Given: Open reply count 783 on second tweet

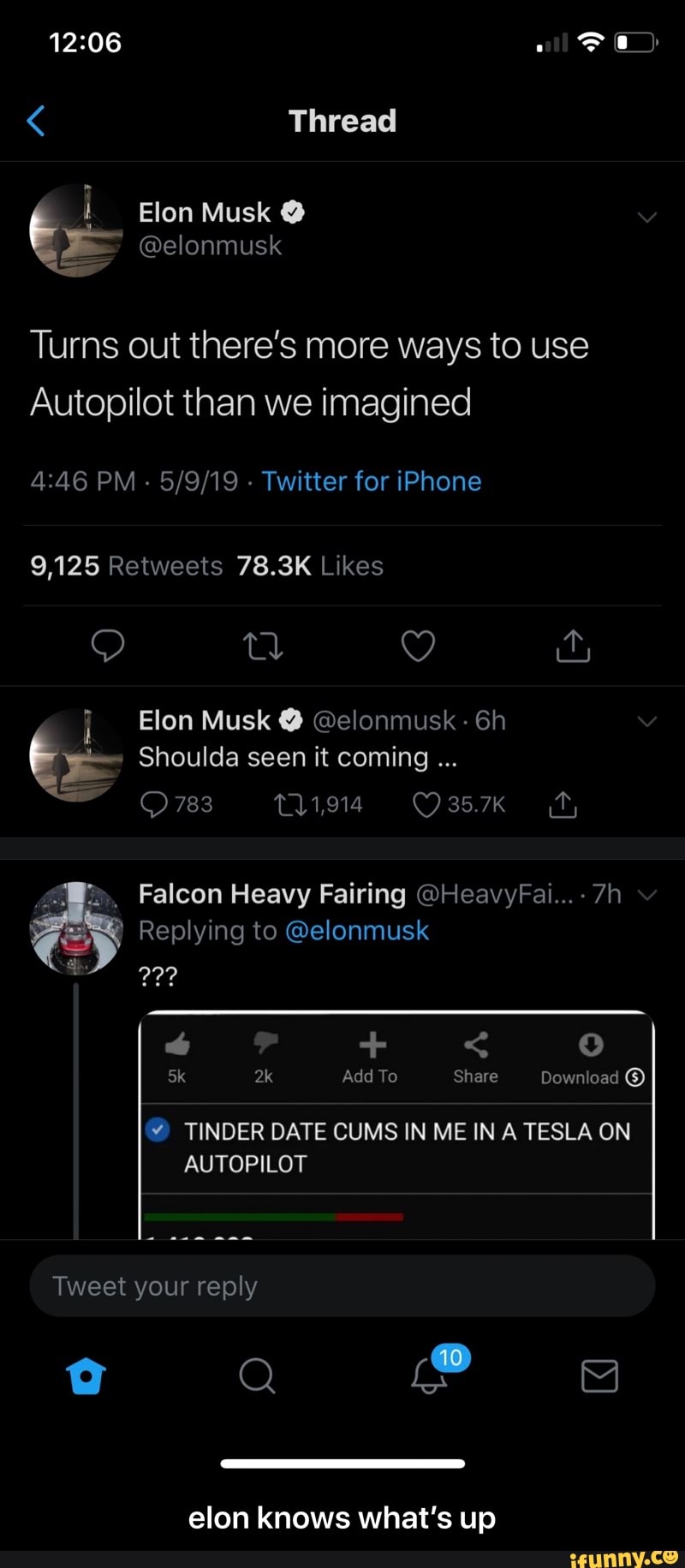Looking at the screenshot, I should (176, 804).
